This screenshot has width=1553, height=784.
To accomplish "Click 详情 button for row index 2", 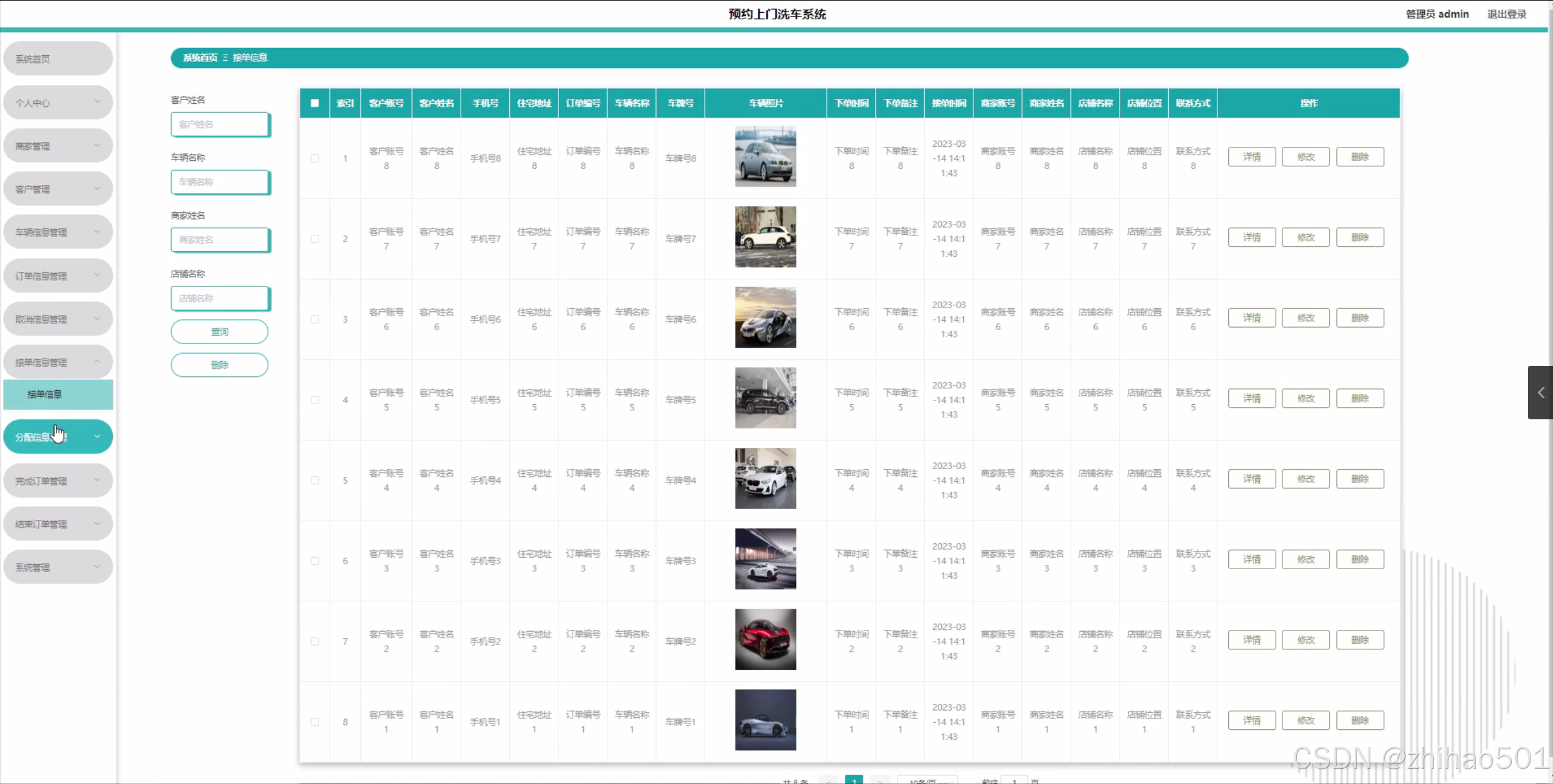I will click(1251, 237).
